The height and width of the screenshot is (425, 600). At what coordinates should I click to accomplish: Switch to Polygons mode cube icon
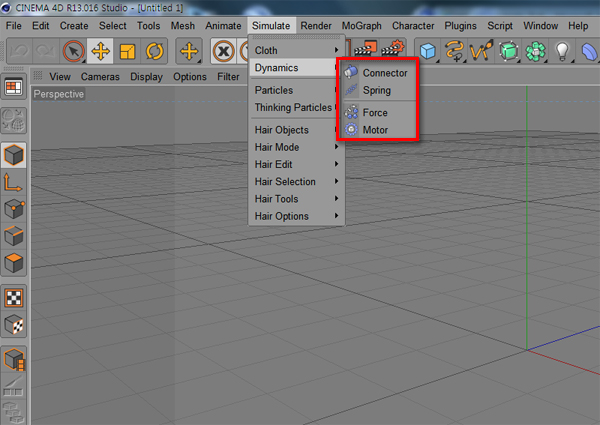[14, 263]
